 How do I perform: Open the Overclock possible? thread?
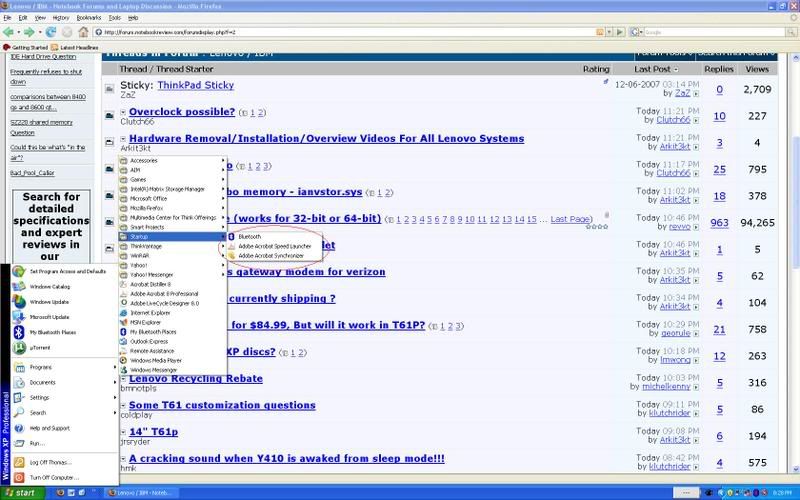[182, 112]
